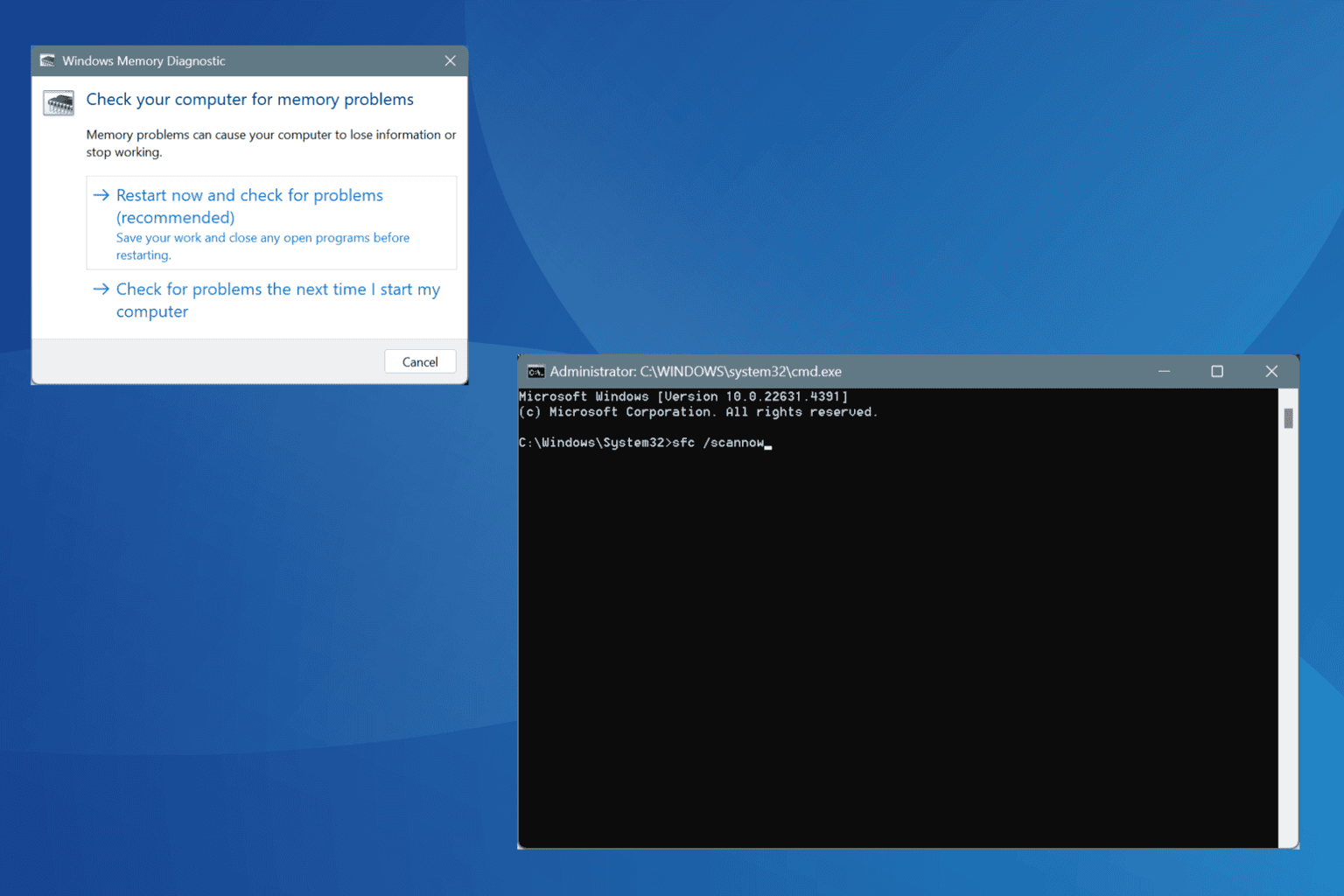Click the 'Windows Memory Diagnostic' title text
The image size is (1344, 896).
point(143,60)
